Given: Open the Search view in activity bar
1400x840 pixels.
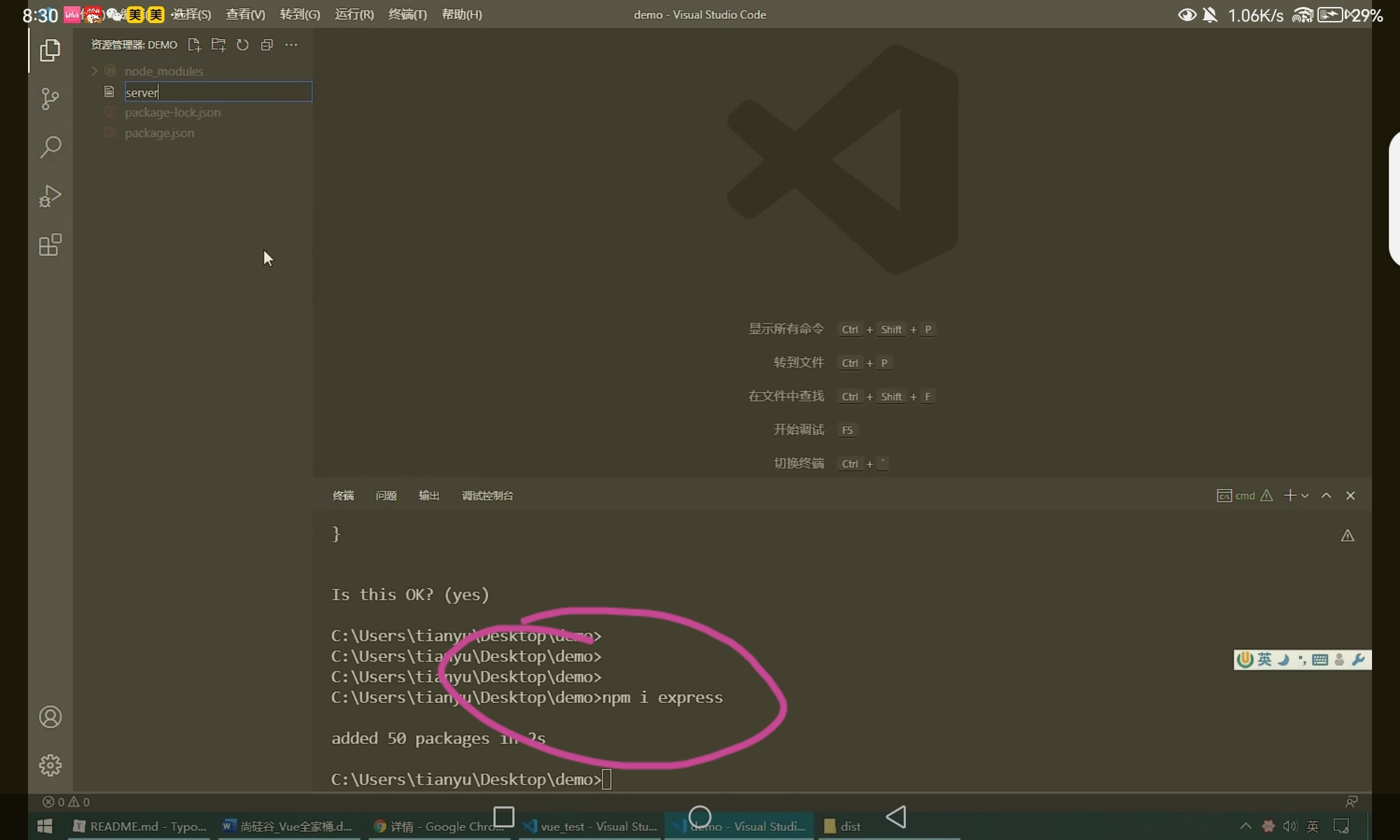Looking at the screenshot, I should pos(50,147).
